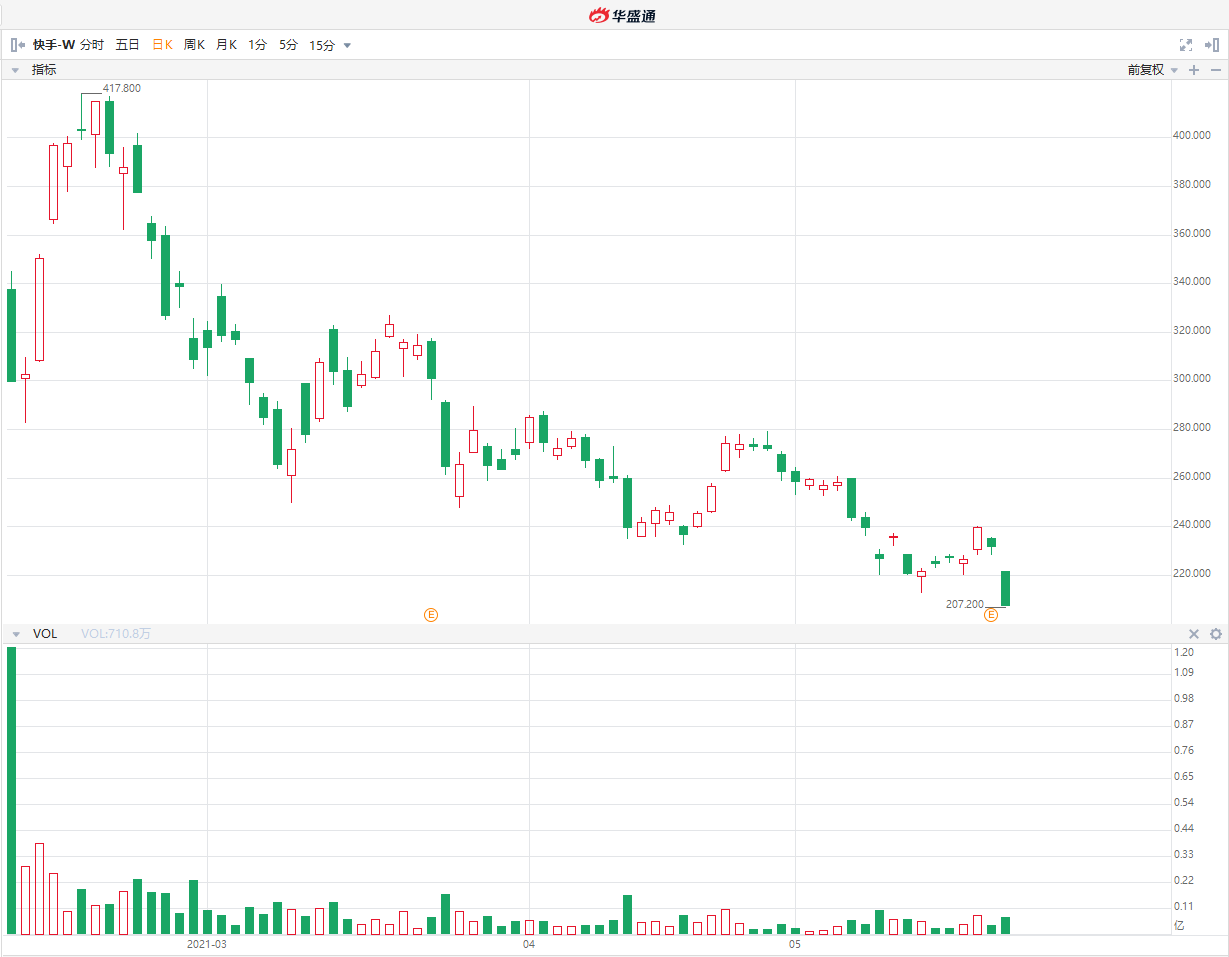Click the VOL indicator label
1229x957 pixels.
(x=45, y=634)
